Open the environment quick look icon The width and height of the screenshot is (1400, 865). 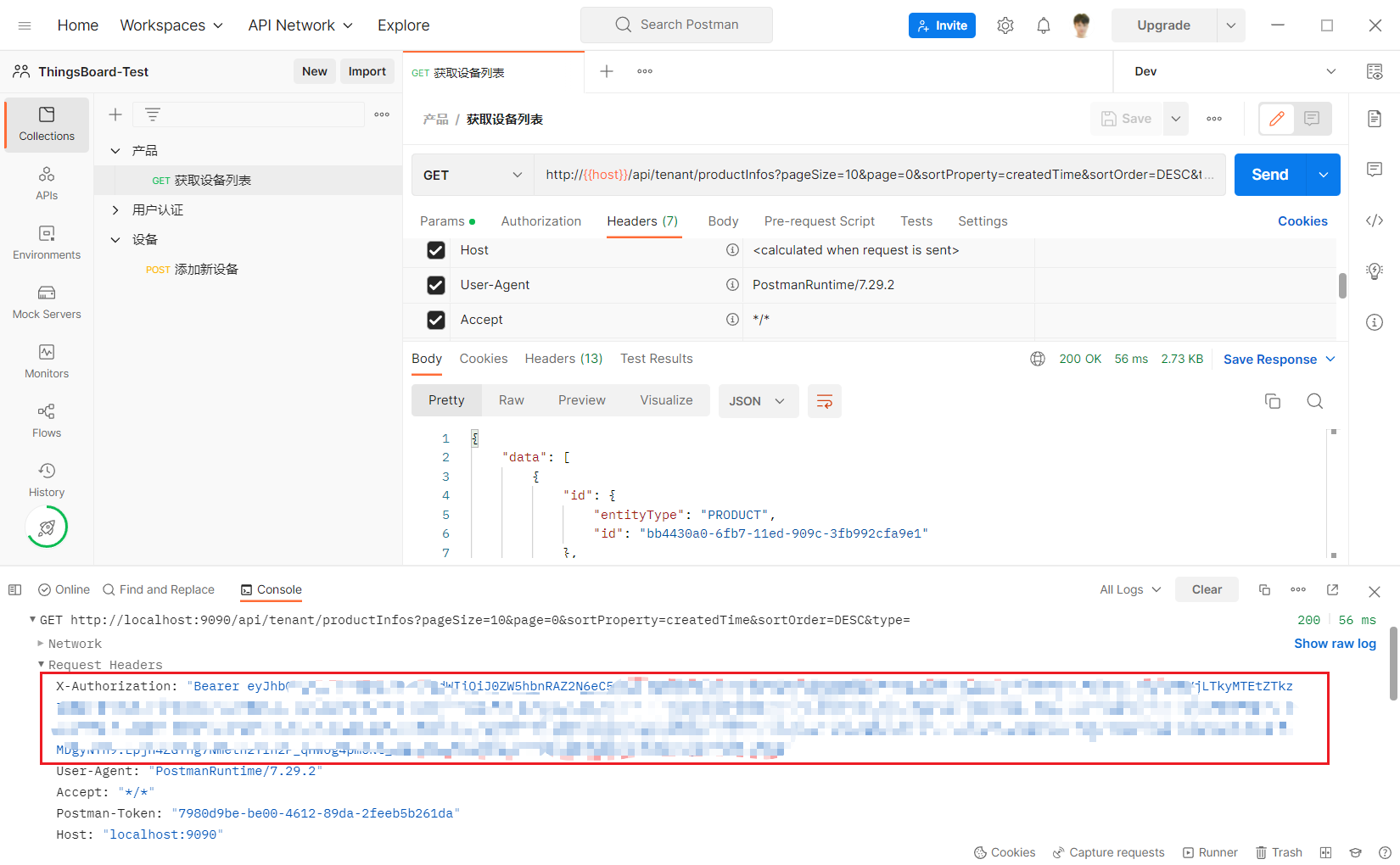click(x=1375, y=71)
